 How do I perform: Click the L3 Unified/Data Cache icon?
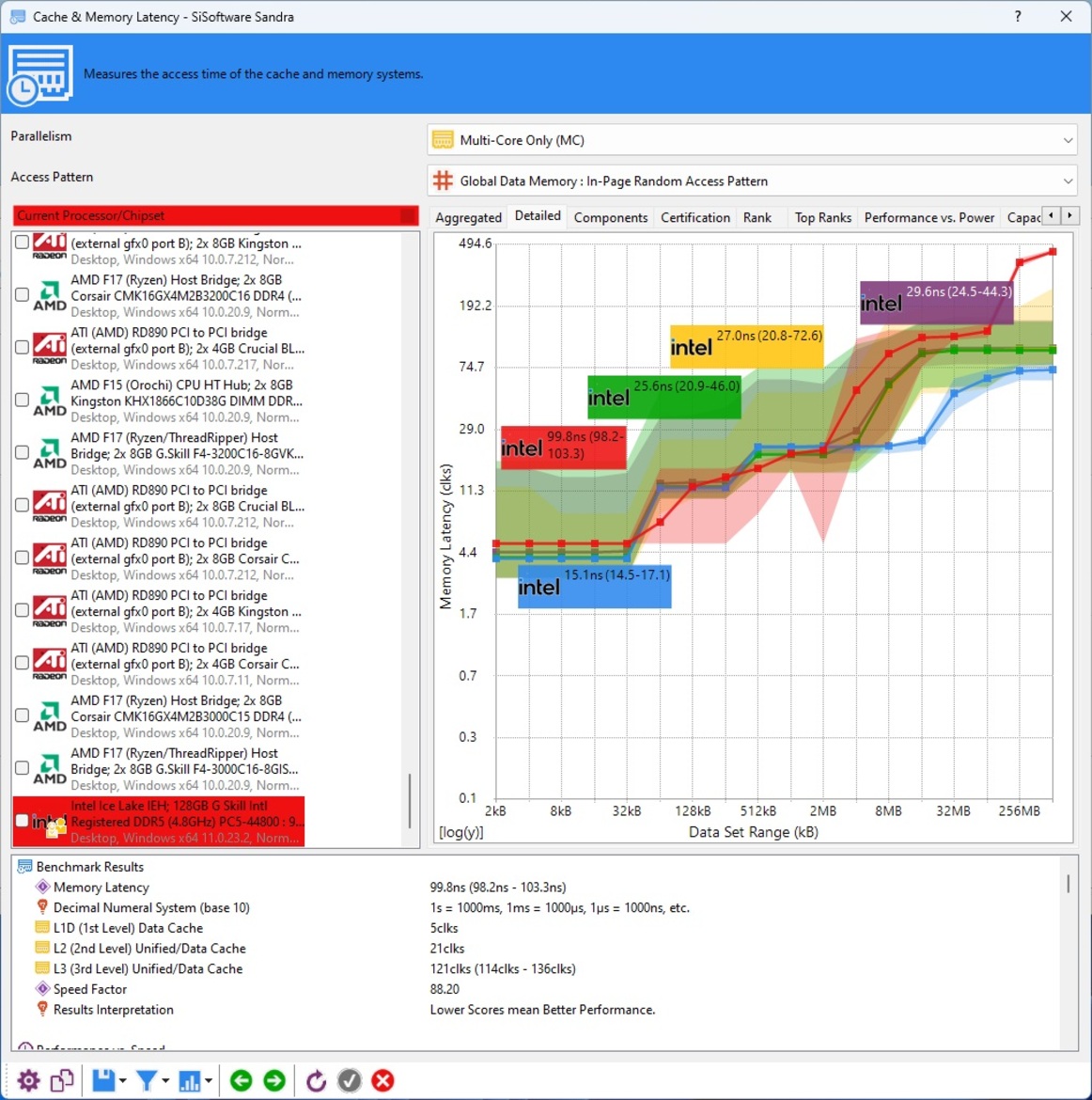[42, 968]
